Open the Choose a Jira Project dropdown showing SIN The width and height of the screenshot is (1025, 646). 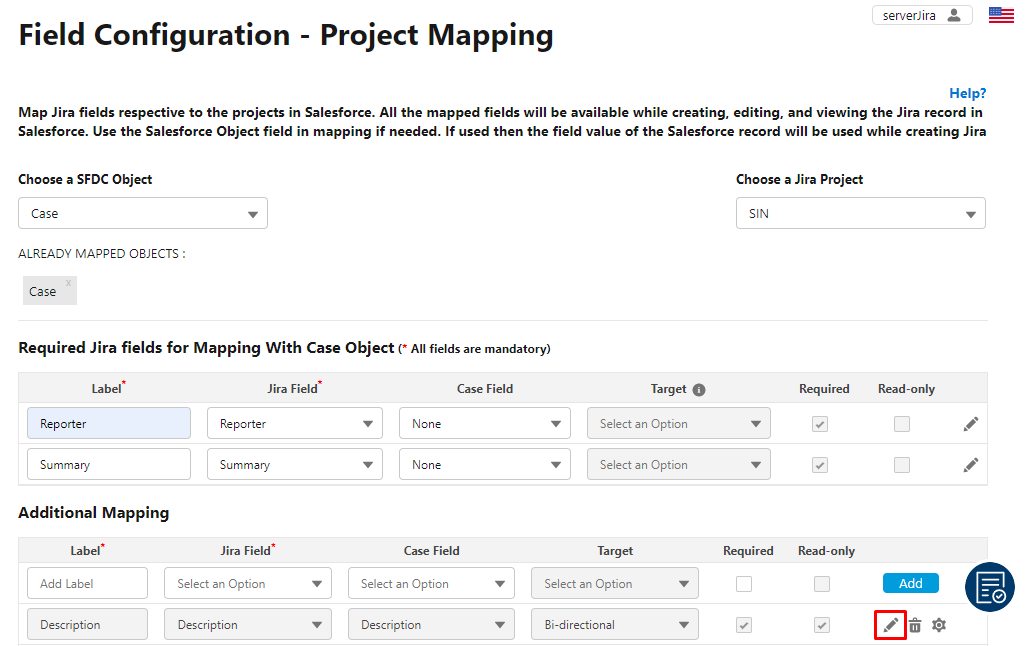point(860,213)
